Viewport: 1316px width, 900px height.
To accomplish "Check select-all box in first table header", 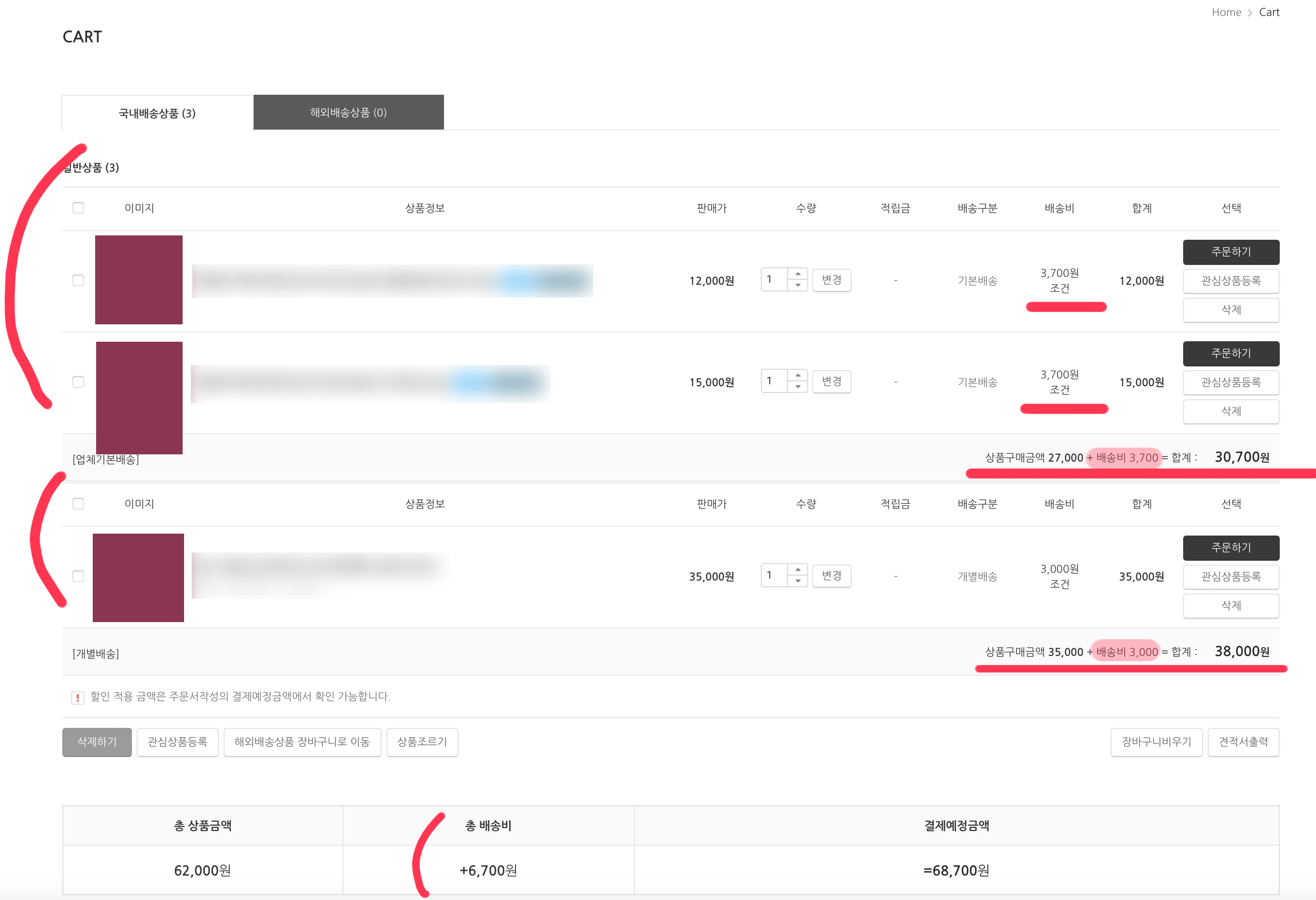I will pos(78,208).
